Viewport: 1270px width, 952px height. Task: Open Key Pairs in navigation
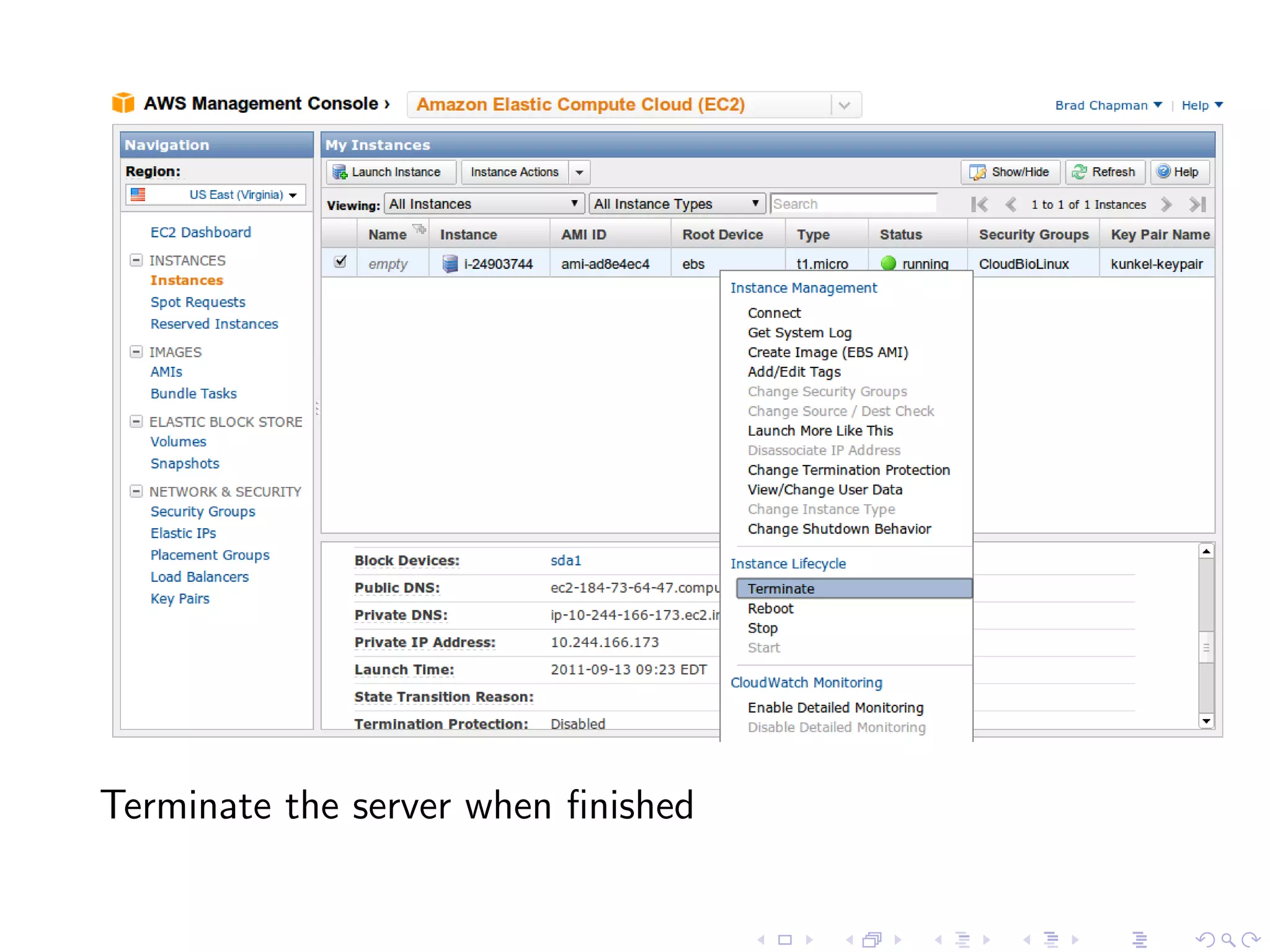180,599
